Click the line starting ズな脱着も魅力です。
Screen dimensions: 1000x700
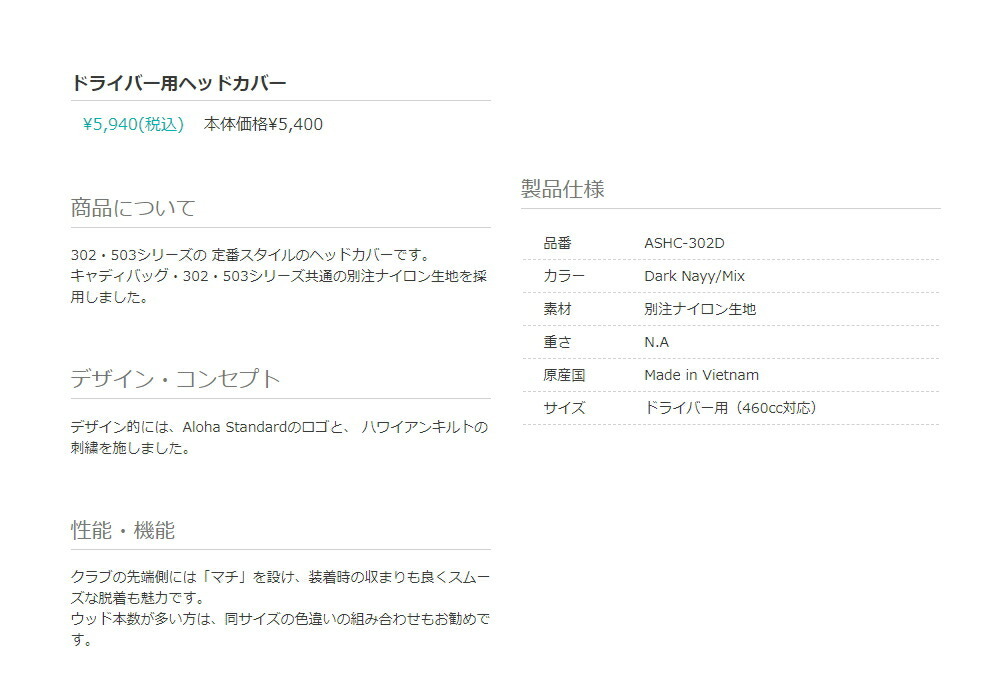coord(138,598)
